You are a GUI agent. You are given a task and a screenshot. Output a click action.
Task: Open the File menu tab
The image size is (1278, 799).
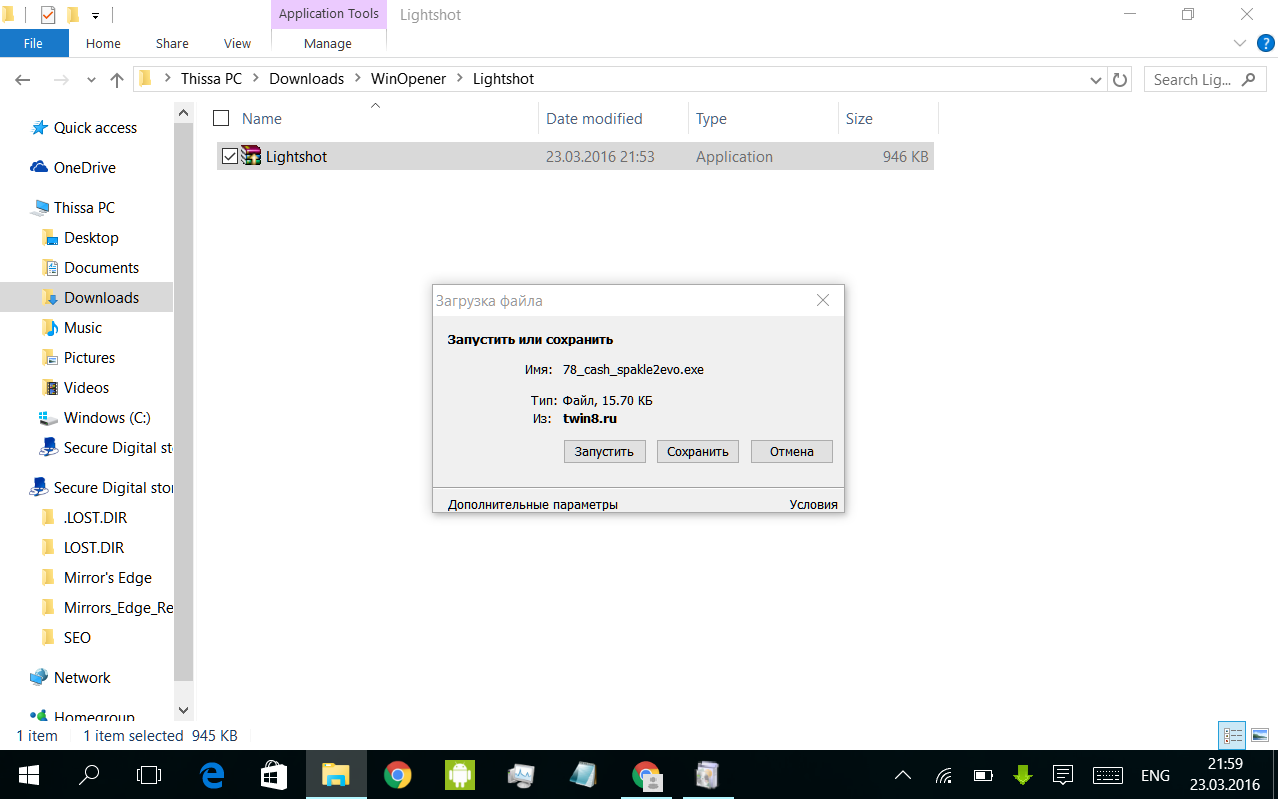[33, 43]
